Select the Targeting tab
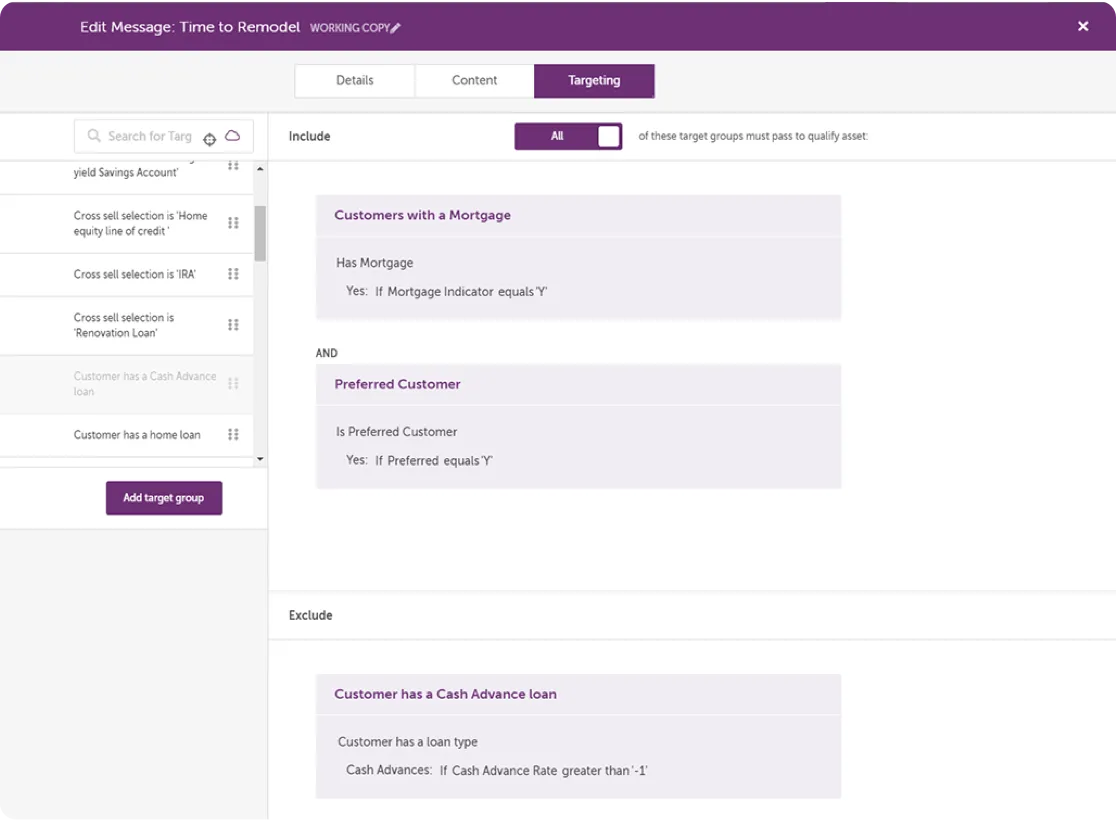The image size is (1116, 820). 594,81
